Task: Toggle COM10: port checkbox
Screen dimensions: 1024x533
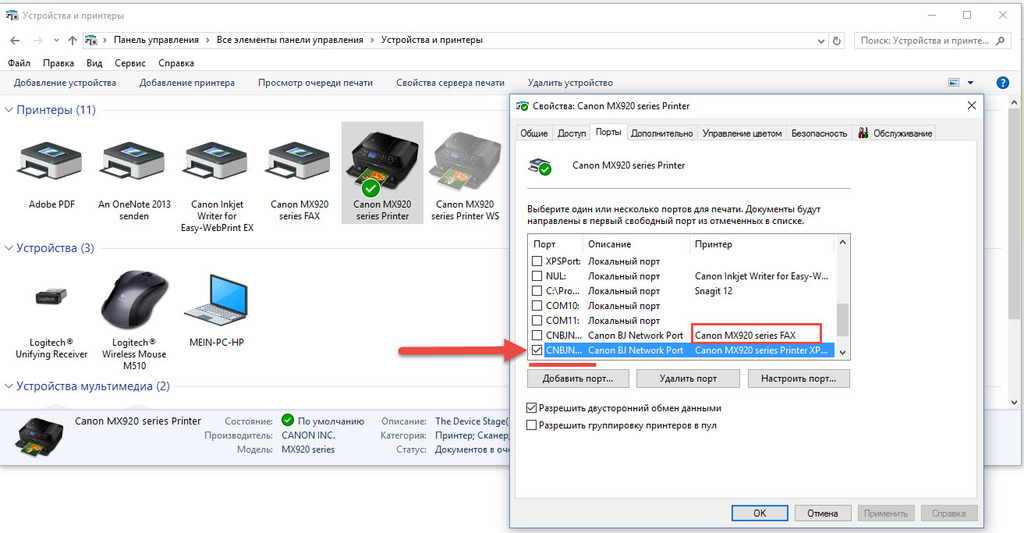Action: [537, 306]
